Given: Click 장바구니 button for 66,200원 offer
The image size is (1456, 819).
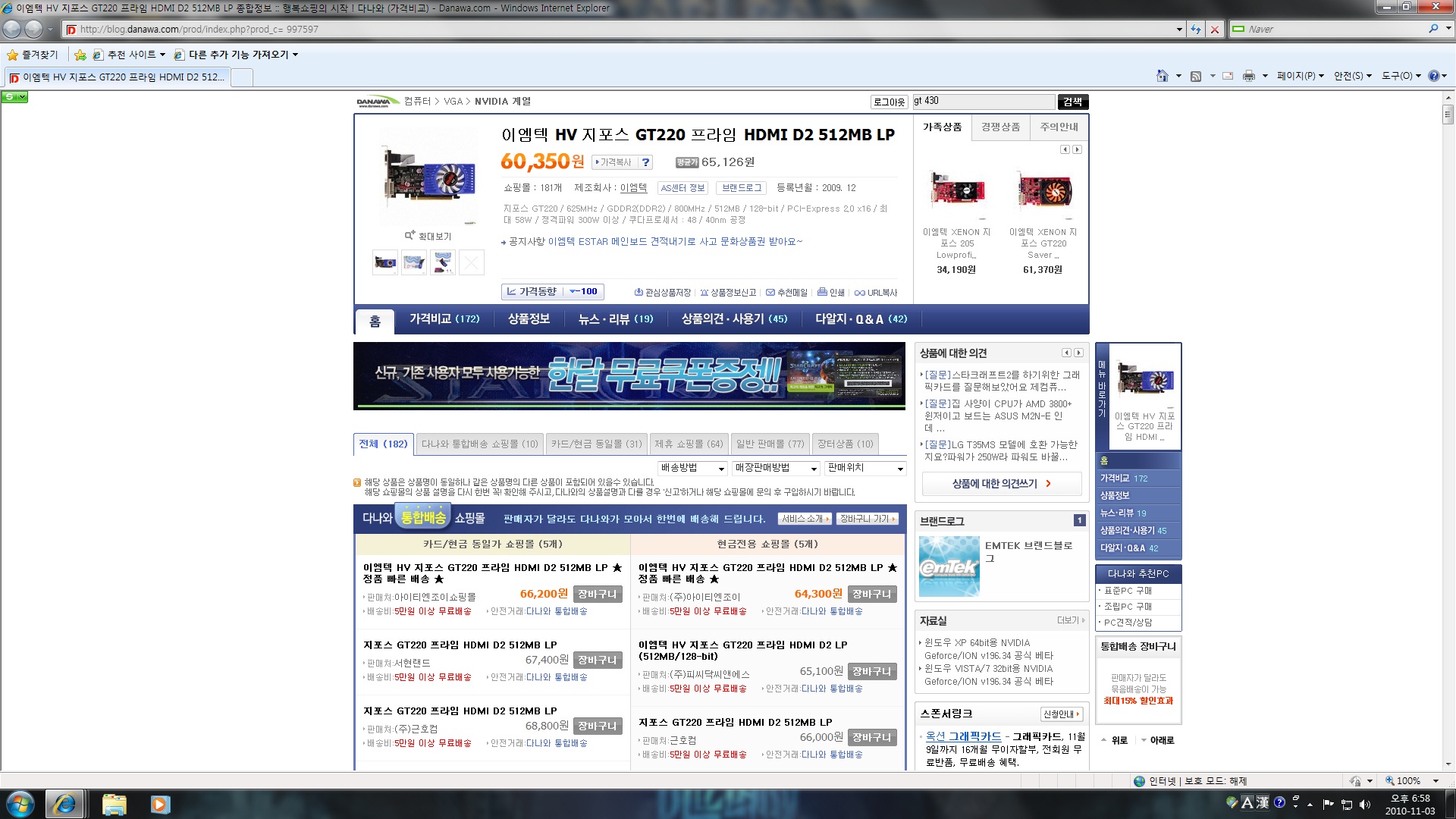Looking at the screenshot, I should tap(597, 595).
